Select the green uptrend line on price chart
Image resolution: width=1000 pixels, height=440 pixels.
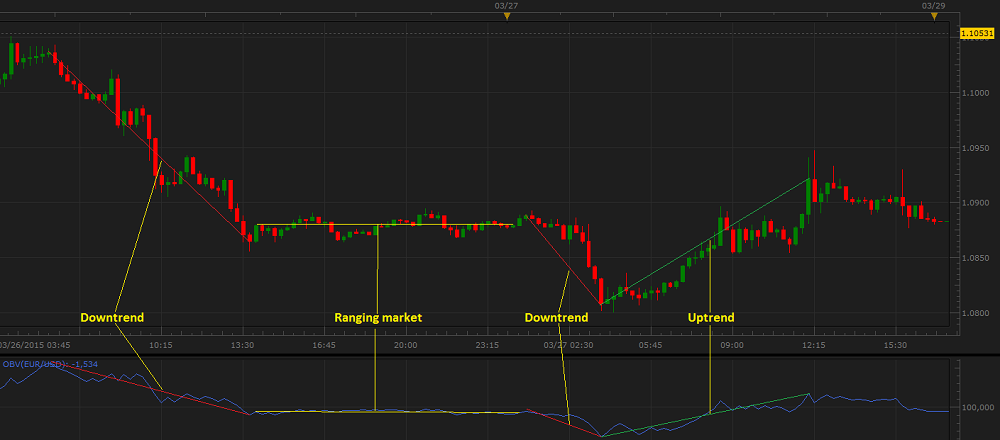pyautogui.click(x=705, y=242)
